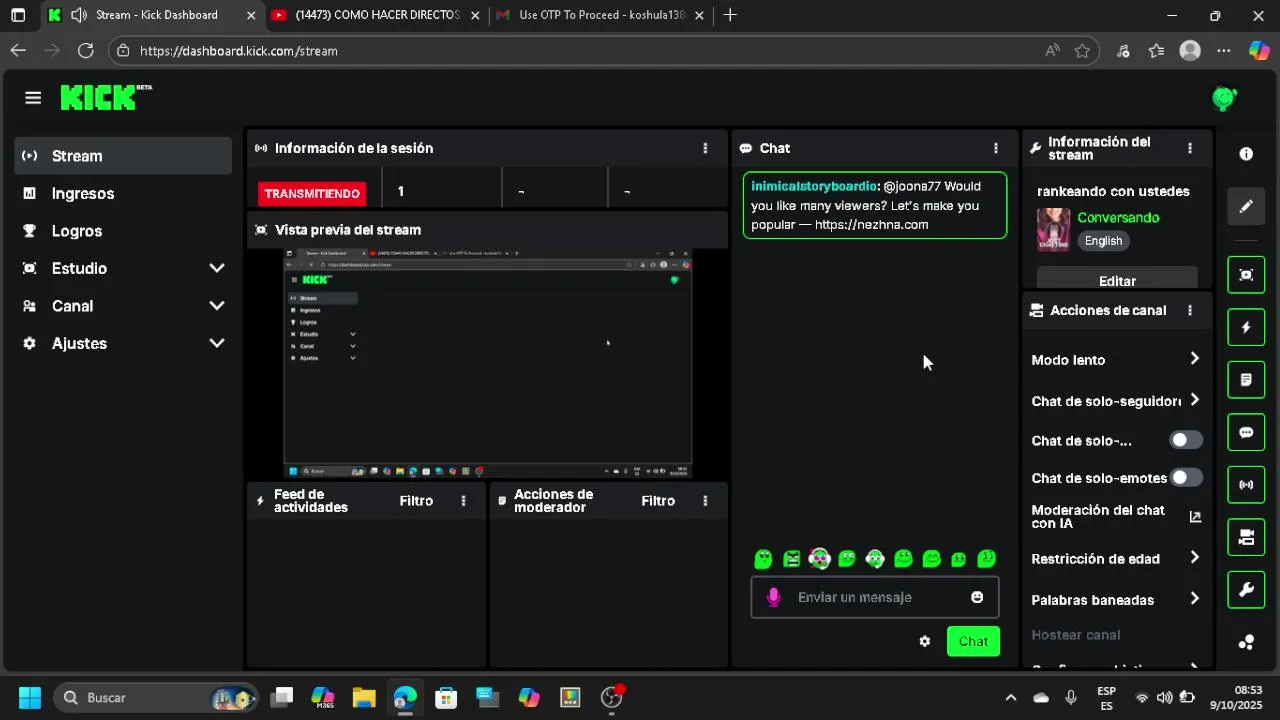Toggle the document moderator actions widget icon
Screen dimensions: 1280x720
point(1246,380)
